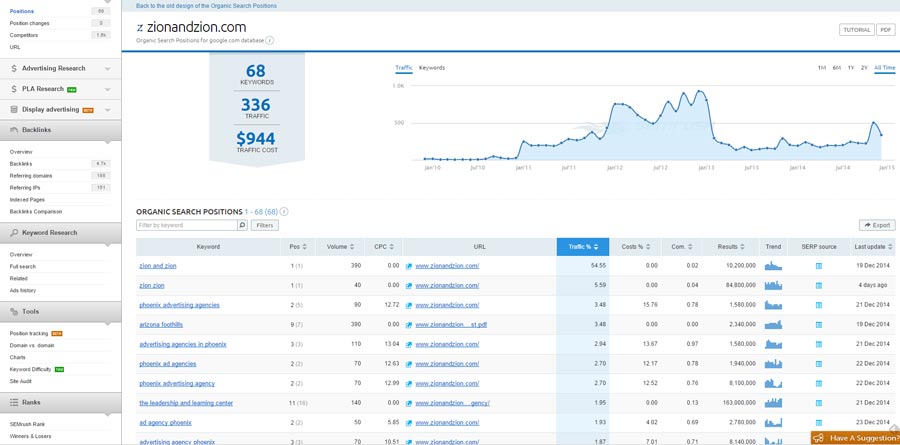Open external link icon in arizona foothills row
The width and height of the screenshot is (900, 445).
[409, 325]
